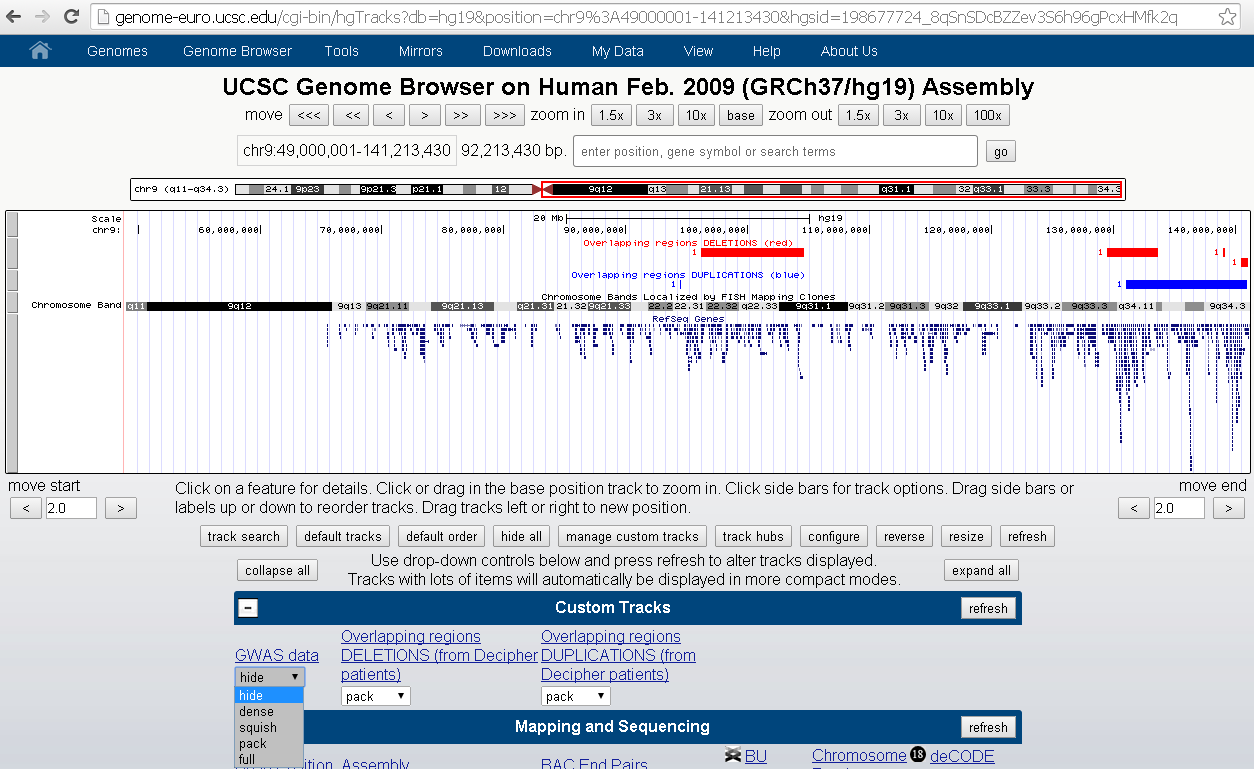This screenshot has width=1254, height=769.
Task: Click the position search text field
Action: click(774, 152)
